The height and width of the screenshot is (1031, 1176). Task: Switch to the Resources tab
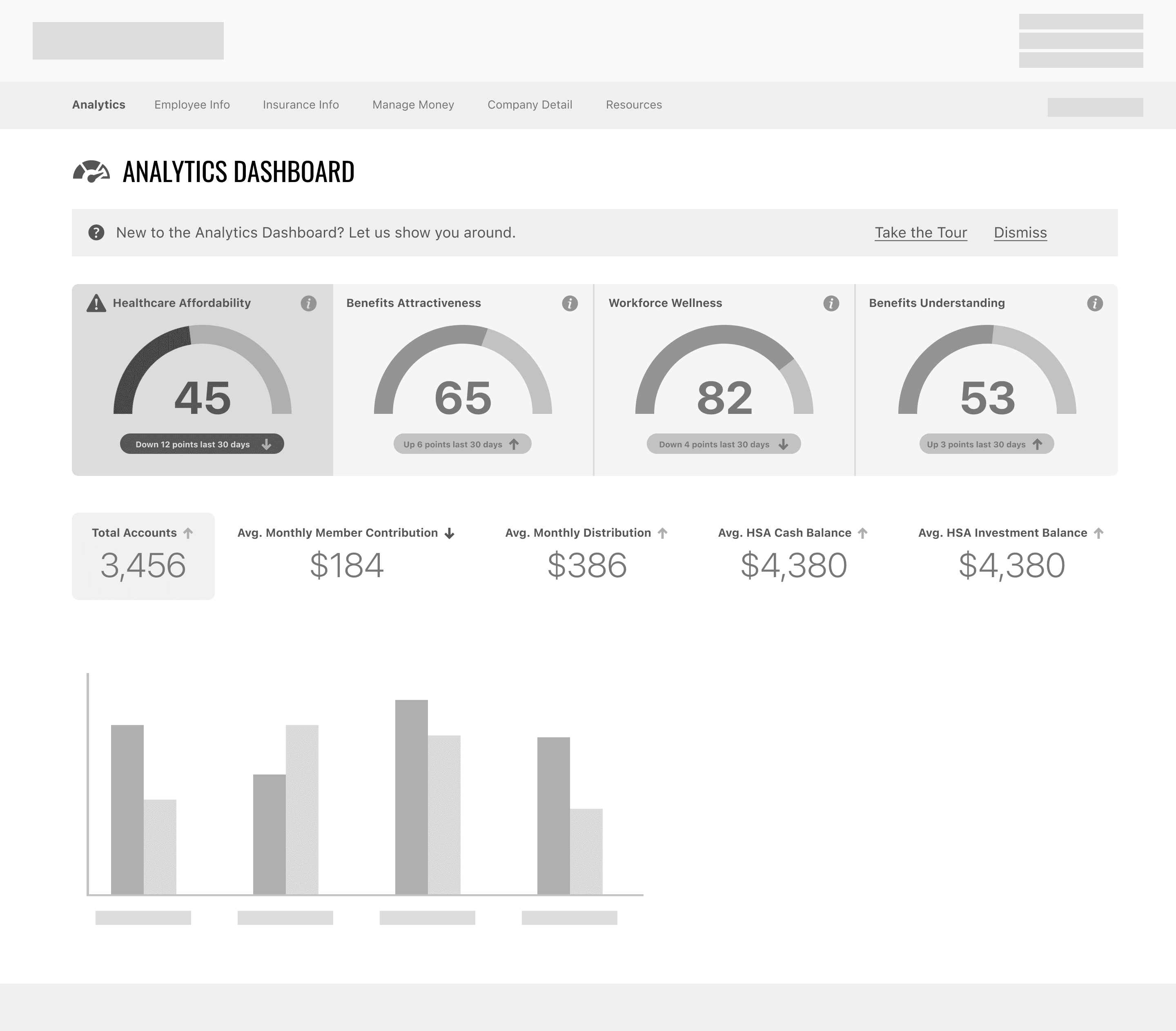[634, 104]
